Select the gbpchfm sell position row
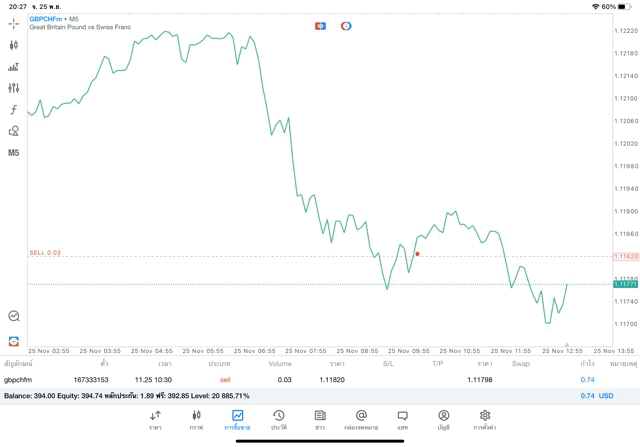This screenshot has width=640, height=447. tap(300, 380)
